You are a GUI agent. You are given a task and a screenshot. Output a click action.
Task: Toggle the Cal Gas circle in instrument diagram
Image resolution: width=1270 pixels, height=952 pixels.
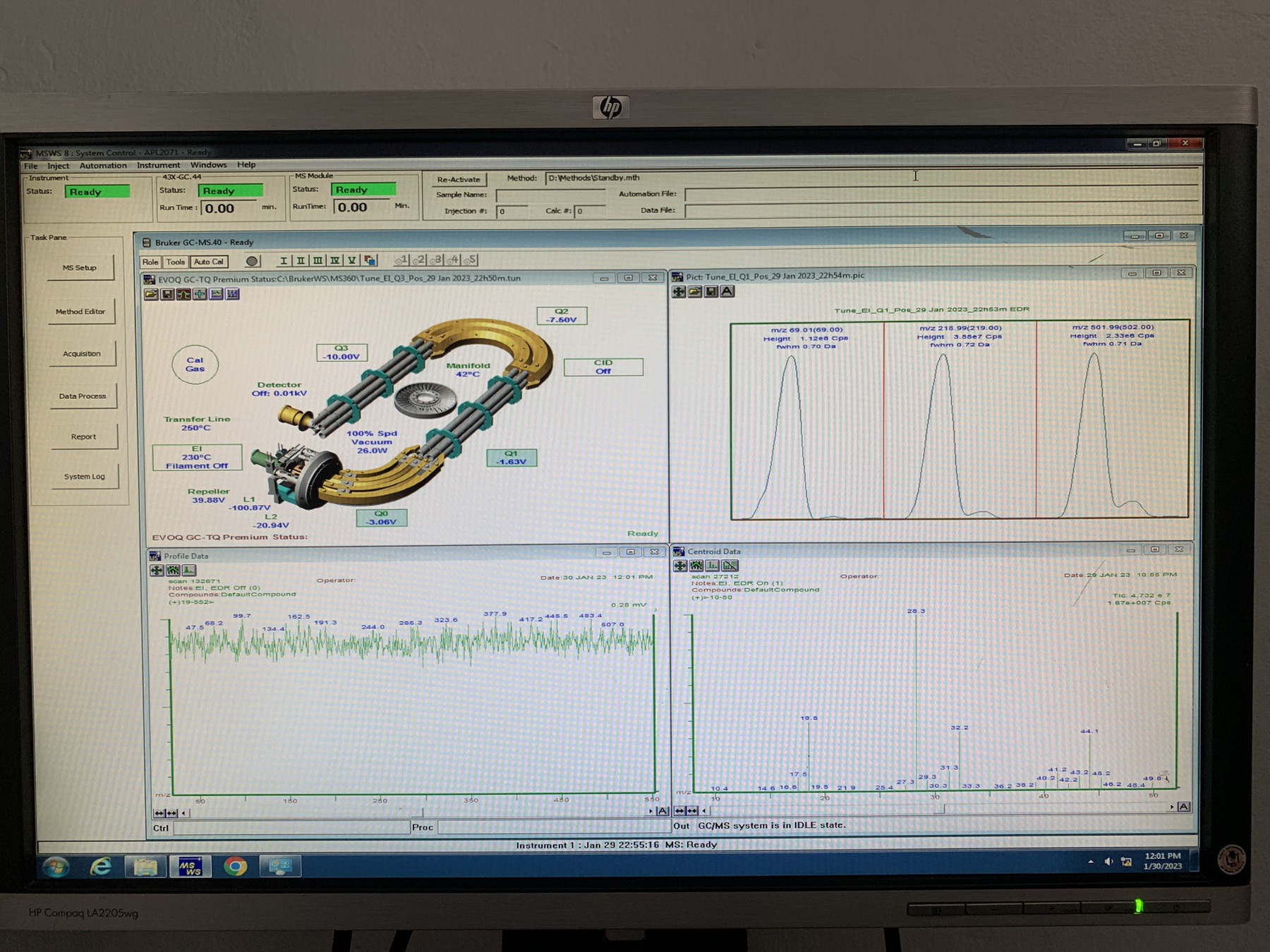pos(195,365)
